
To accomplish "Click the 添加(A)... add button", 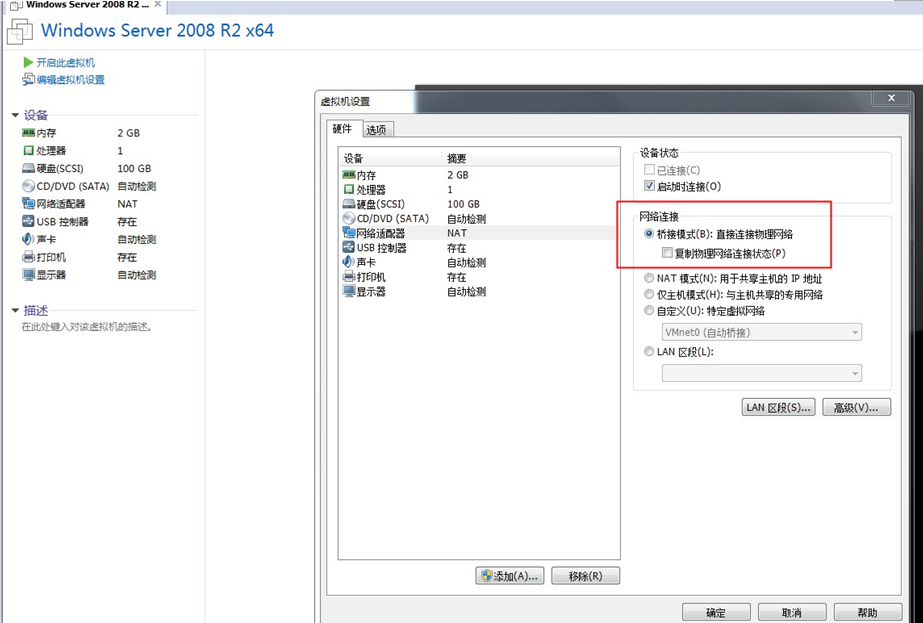I will tap(510, 576).
